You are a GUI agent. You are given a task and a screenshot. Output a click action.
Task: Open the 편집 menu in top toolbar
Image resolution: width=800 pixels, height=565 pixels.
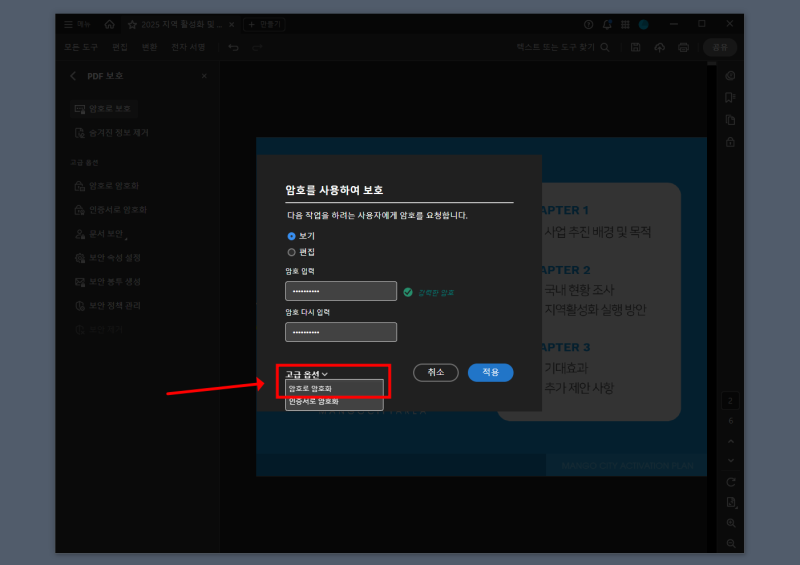[x=120, y=47]
